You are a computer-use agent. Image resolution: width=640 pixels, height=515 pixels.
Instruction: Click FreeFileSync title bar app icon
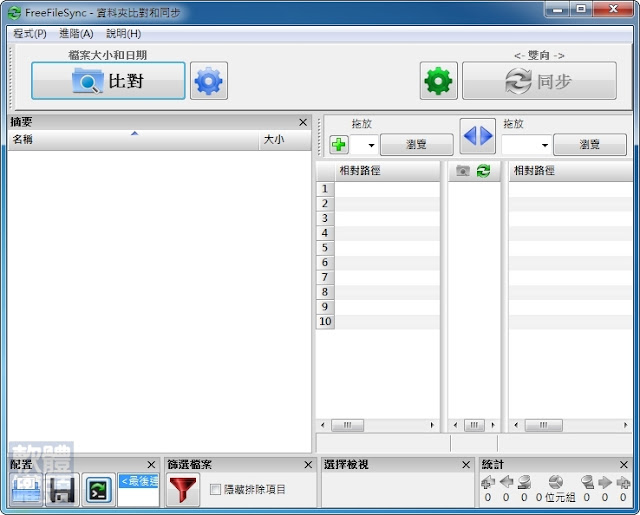[14, 13]
